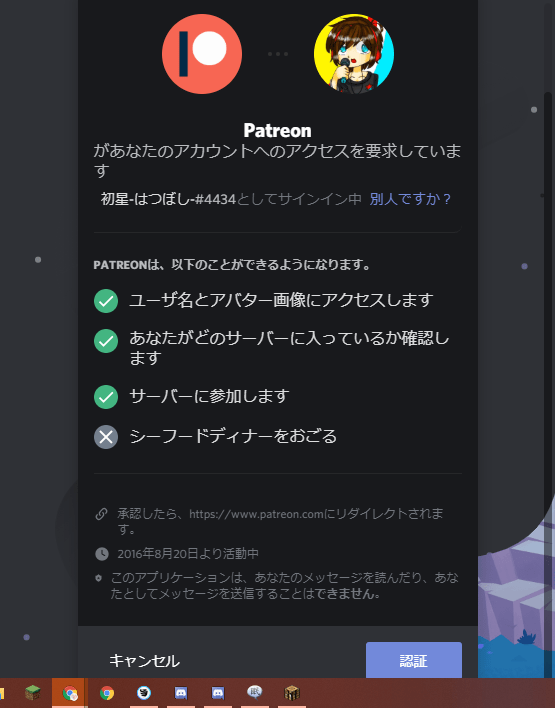The width and height of the screenshot is (555, 708).
Task: Click the Patreon logo circle
Action: pos(202,54)
